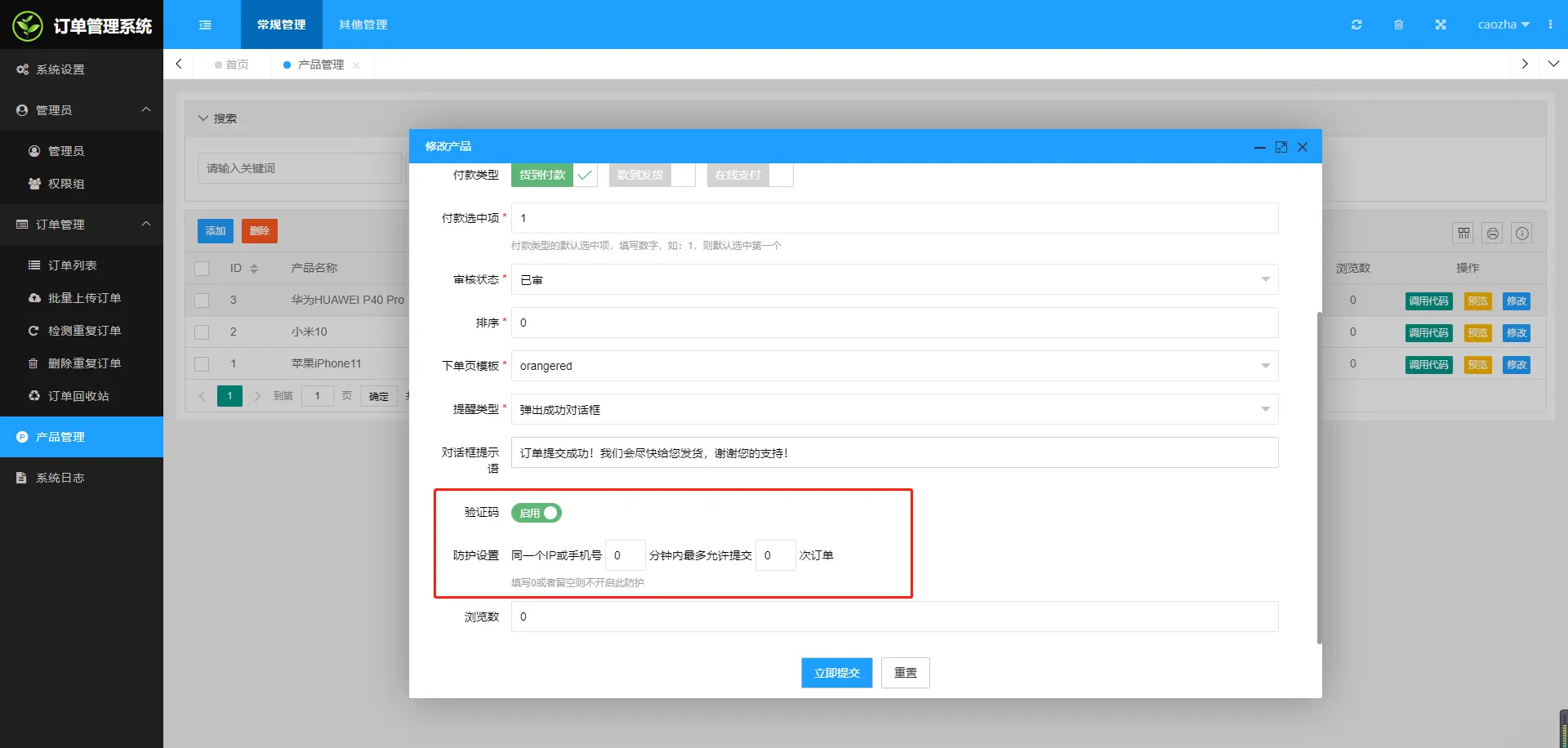
Task: Click the 重置 reset button
Action: pyautogui.click(x=905, y=672)
